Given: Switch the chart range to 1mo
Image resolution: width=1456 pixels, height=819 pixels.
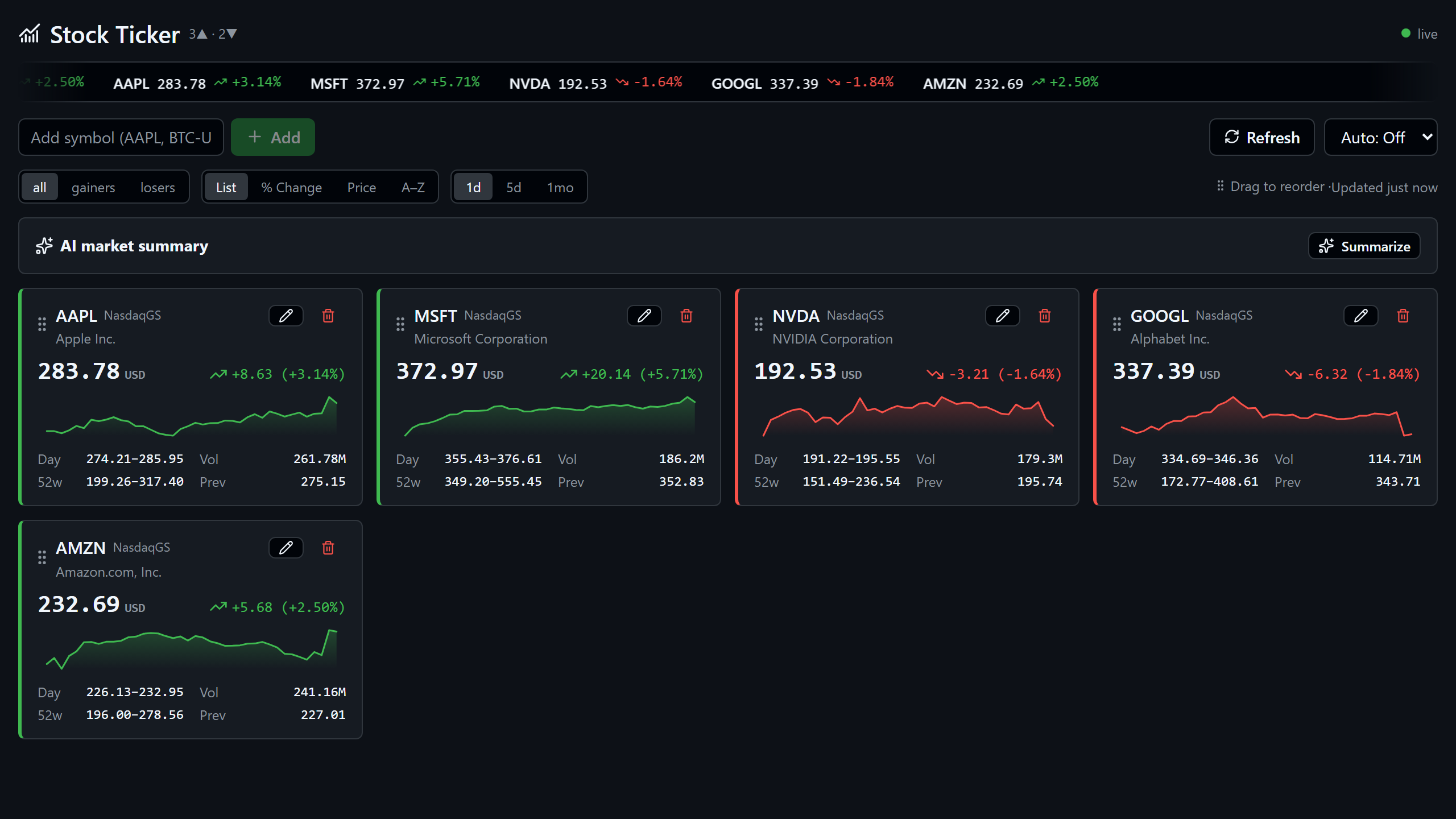Looking at the screenshot, I should click(x=560, y=187).
